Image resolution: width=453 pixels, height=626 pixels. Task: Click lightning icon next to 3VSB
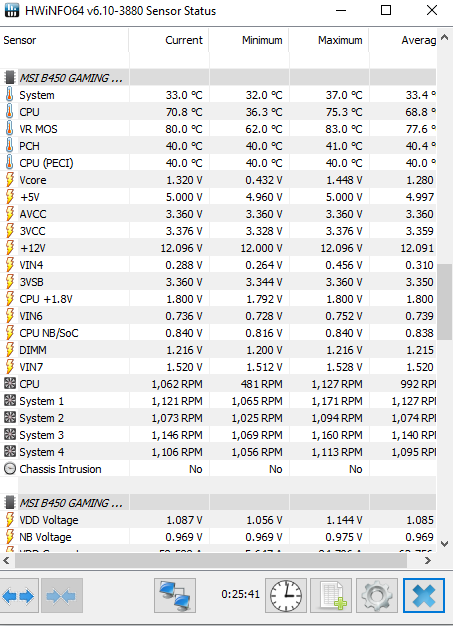point(10,282)
